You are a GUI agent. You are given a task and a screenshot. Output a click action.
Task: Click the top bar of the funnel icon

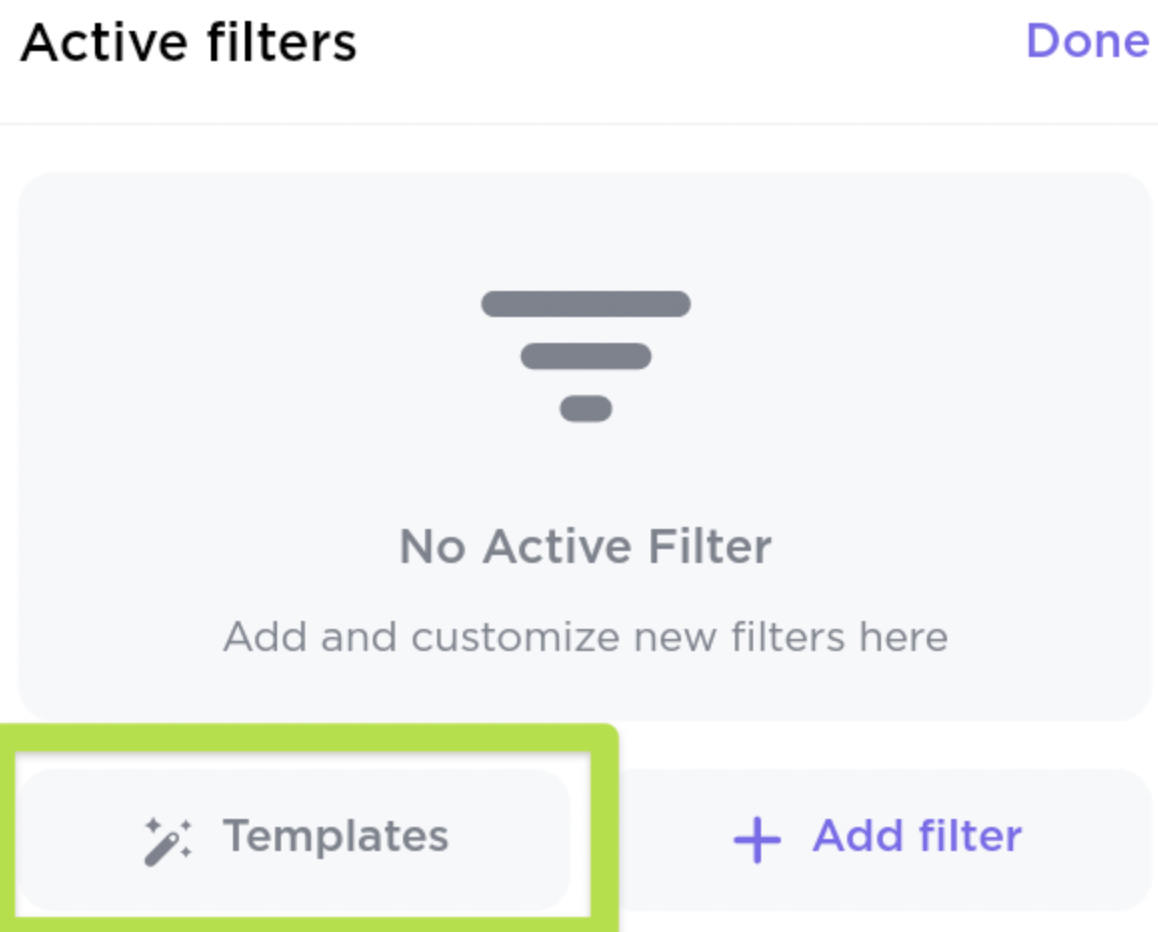(x=586, y=304)
